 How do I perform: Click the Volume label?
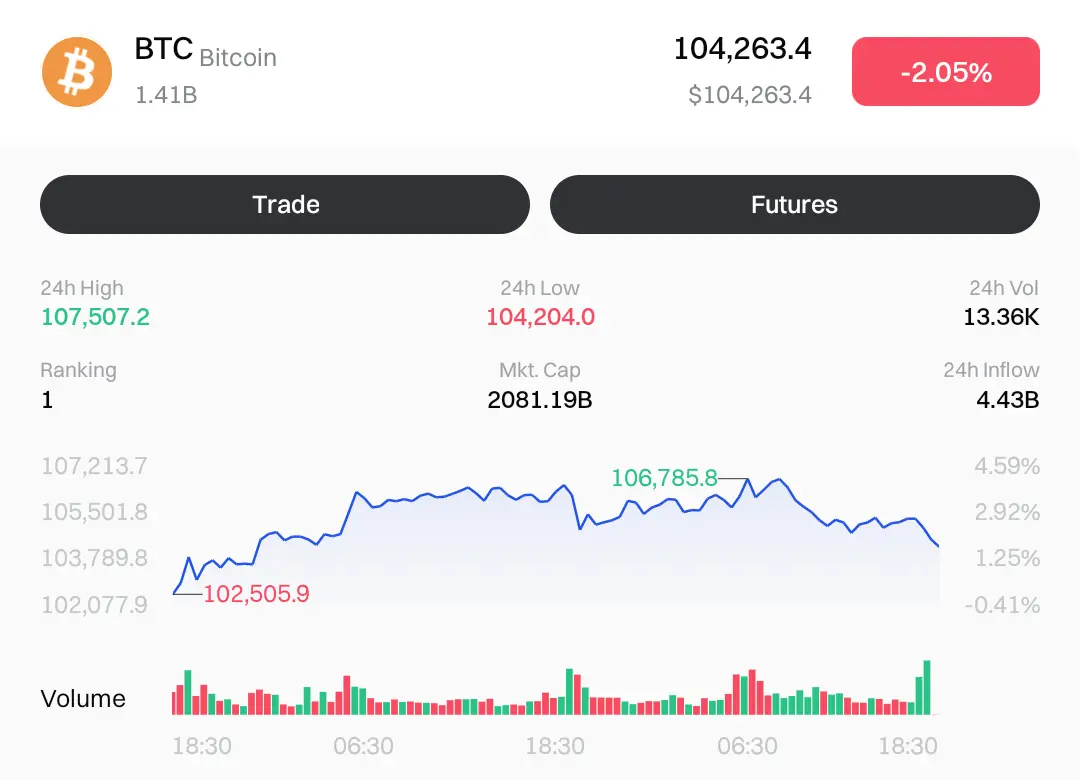(x=83, y=699)
